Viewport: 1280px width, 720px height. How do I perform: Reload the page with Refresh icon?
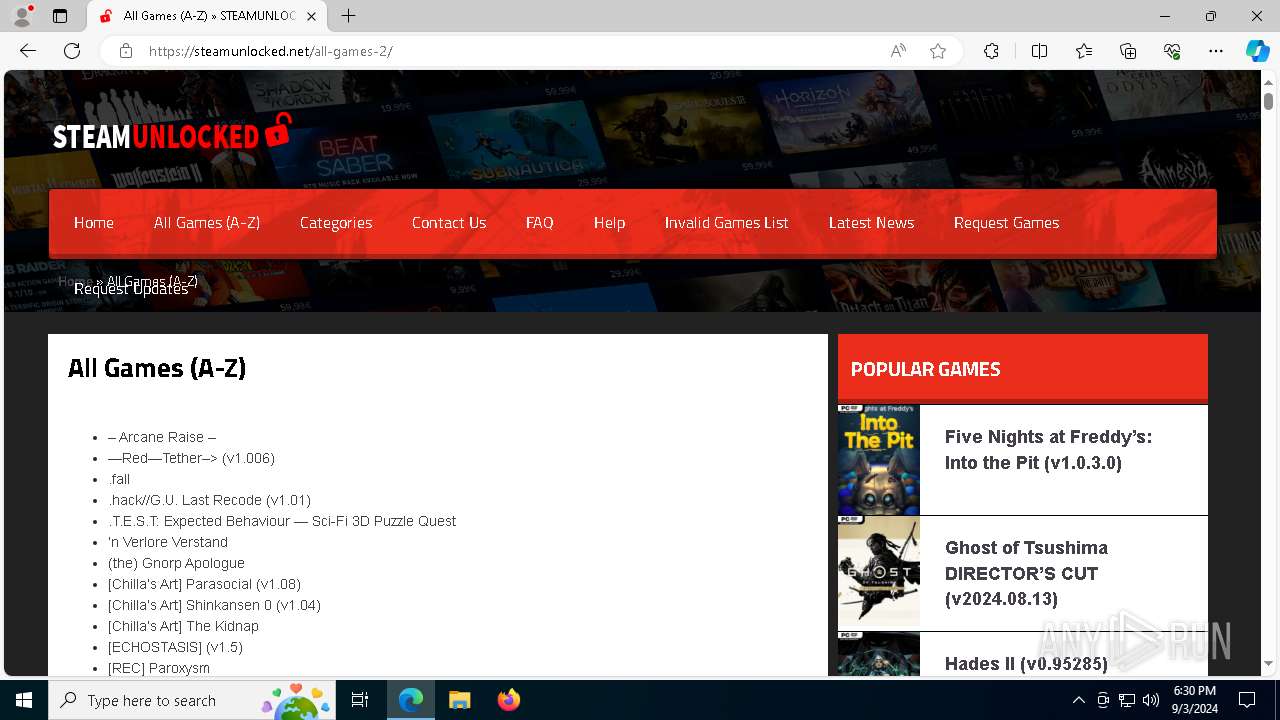pos(72,51)
